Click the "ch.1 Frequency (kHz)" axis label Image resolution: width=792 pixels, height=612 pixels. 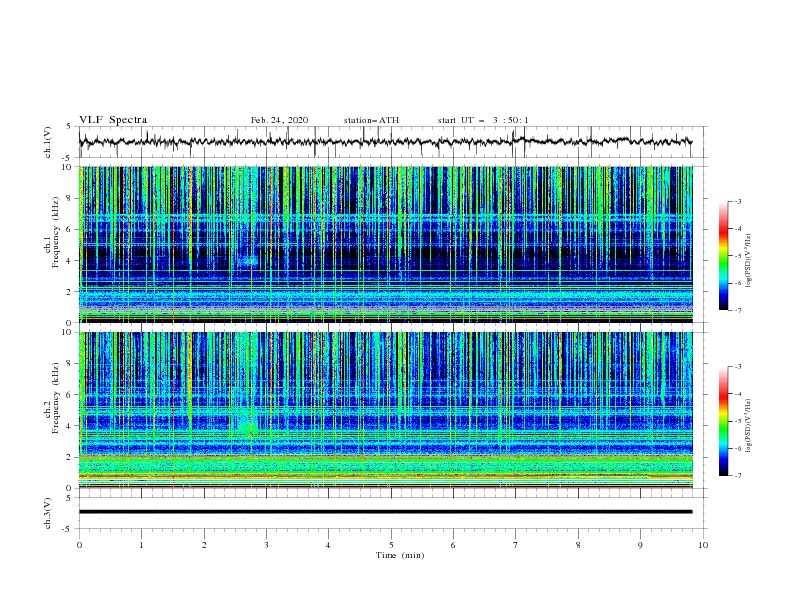[x=52, y=232]
